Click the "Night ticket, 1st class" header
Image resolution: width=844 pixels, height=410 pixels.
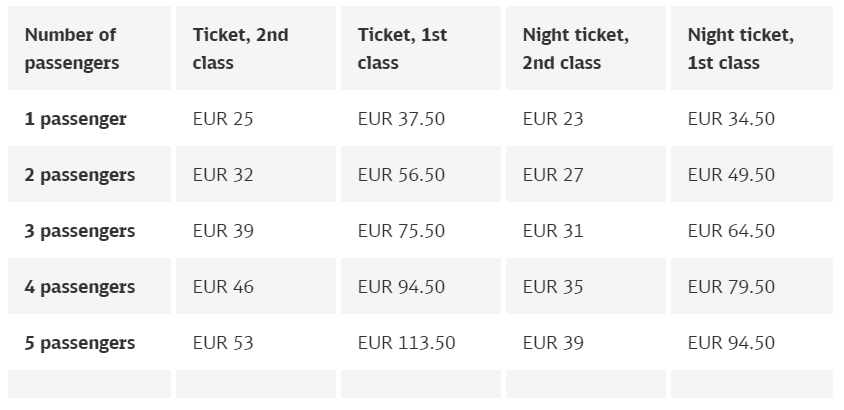(740, 49)
